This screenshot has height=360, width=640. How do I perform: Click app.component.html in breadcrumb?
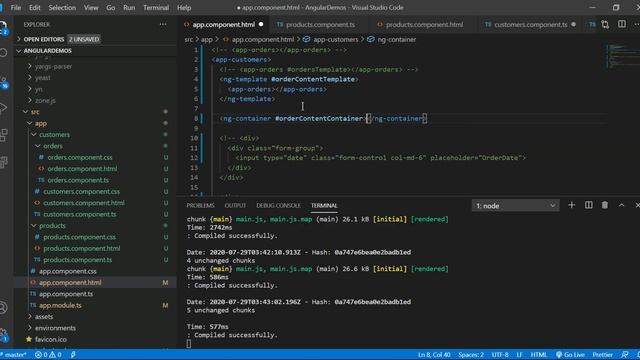pyautogui.click(x=262, y=40)
